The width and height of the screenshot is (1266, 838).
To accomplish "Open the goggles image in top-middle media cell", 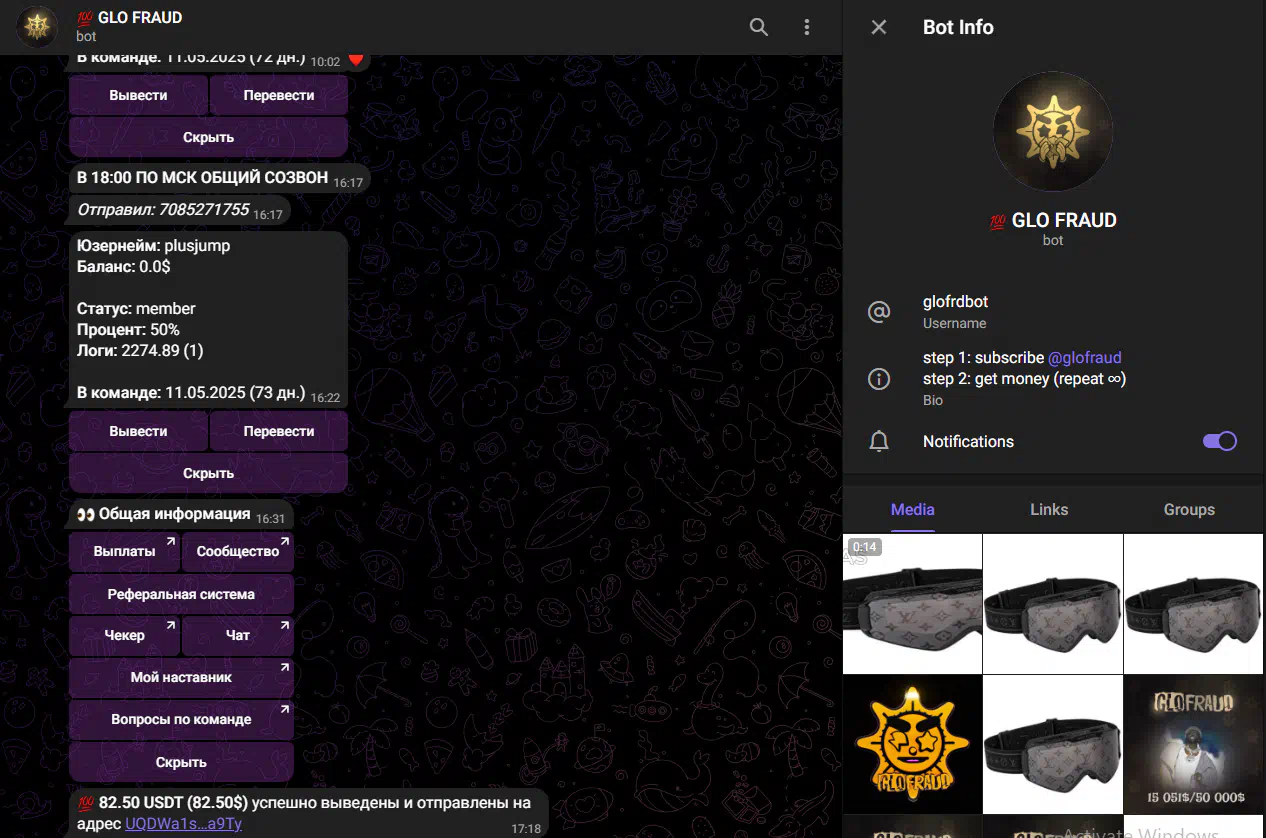I will coord(1053,603).
